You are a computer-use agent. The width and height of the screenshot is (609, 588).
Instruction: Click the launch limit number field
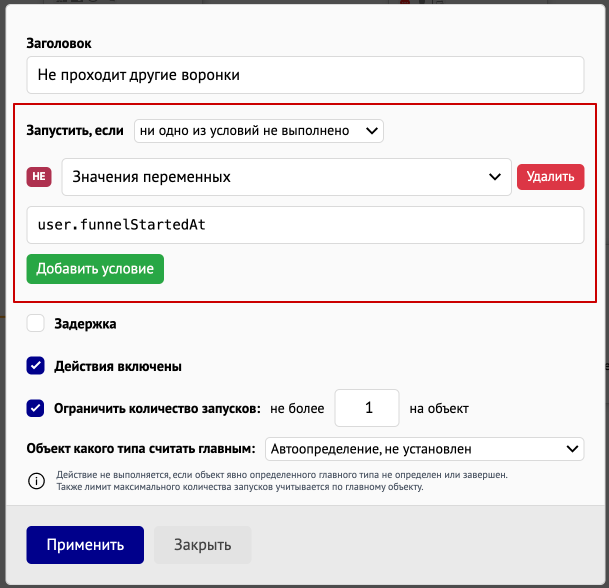[x=367, y=408]
